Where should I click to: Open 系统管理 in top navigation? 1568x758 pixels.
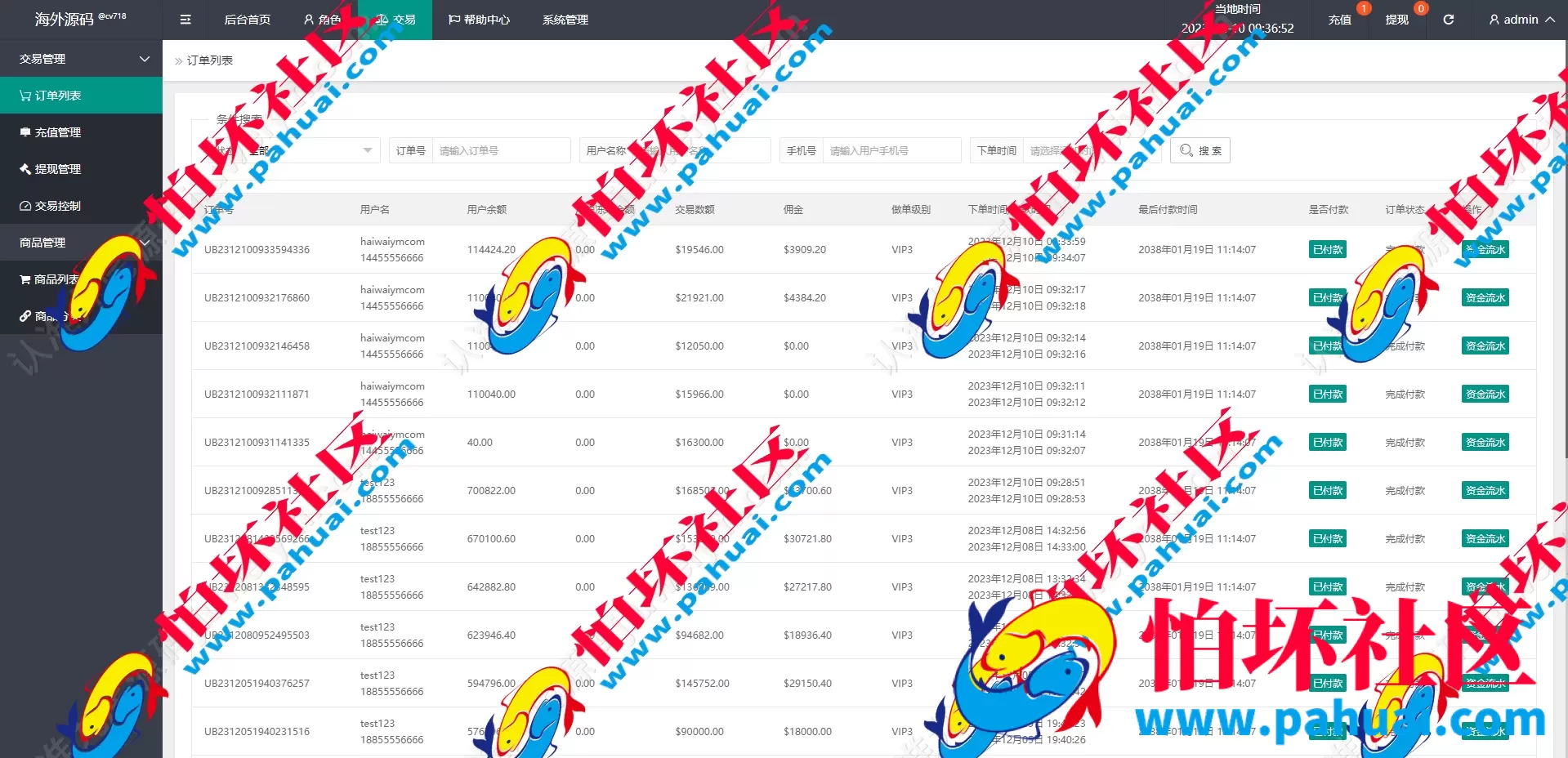pyautogui.click(x=565, y=20)
